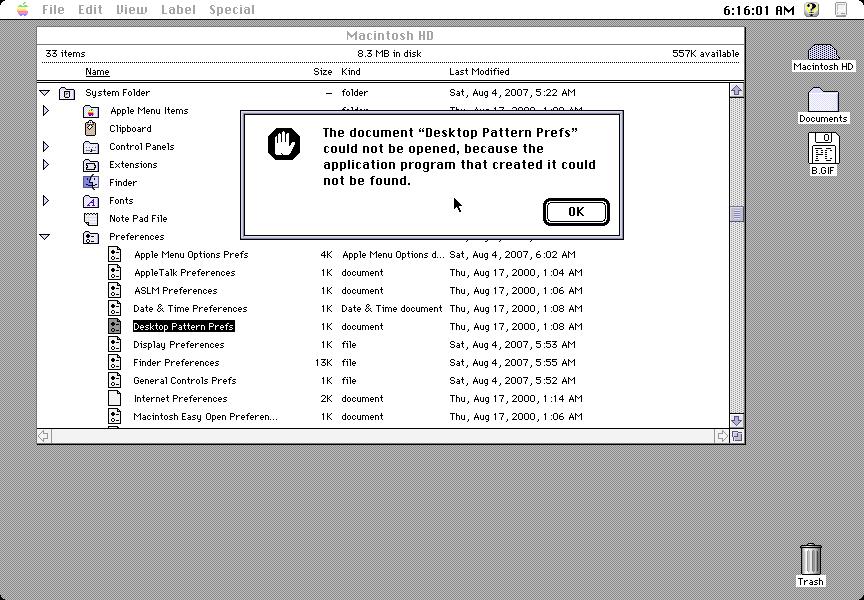This screenshot has height=600, width=864.
Task: Open the Label menu
Action: 178,9
